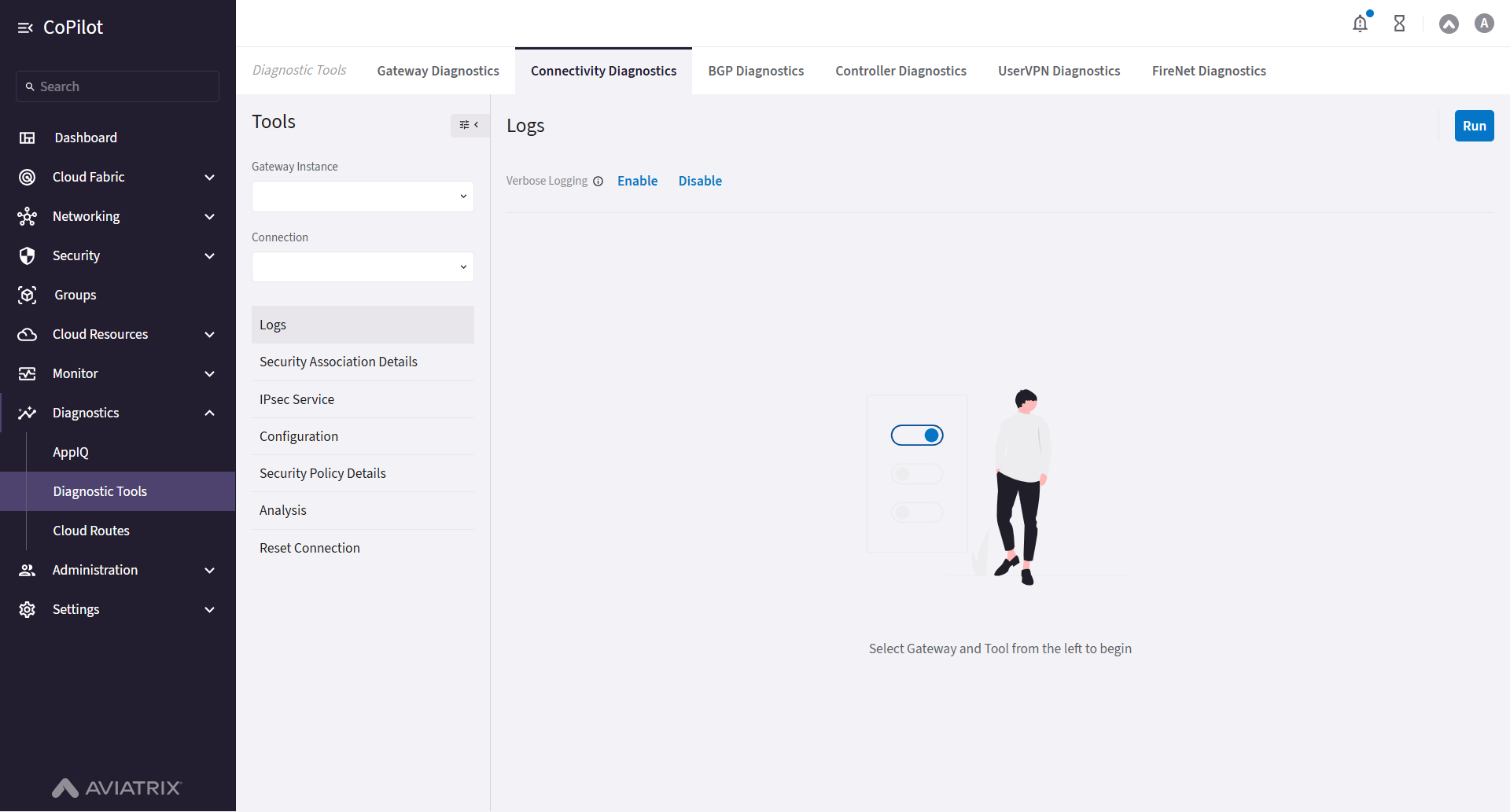Image resolution: width=1510 pixels, height=812 pixels.
Task: Click the Diagnostic Tools breadcrumb label
Action: tap(300, 70)
